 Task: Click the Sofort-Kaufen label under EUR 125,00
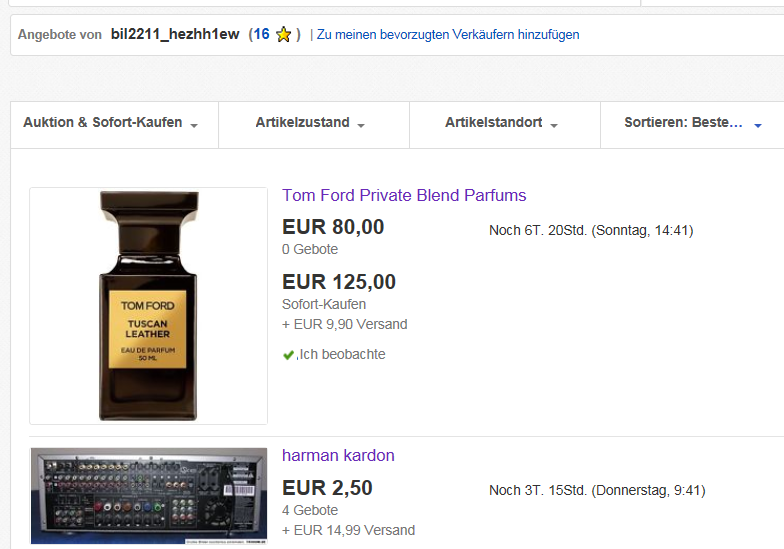pos(324,304)
